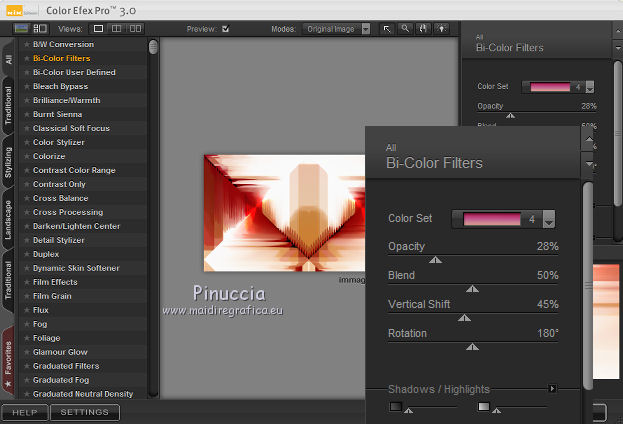The width and height of the screenshot is (623, 424).
Task: Switch to the All category tab
Action: (x=8, y=59)
